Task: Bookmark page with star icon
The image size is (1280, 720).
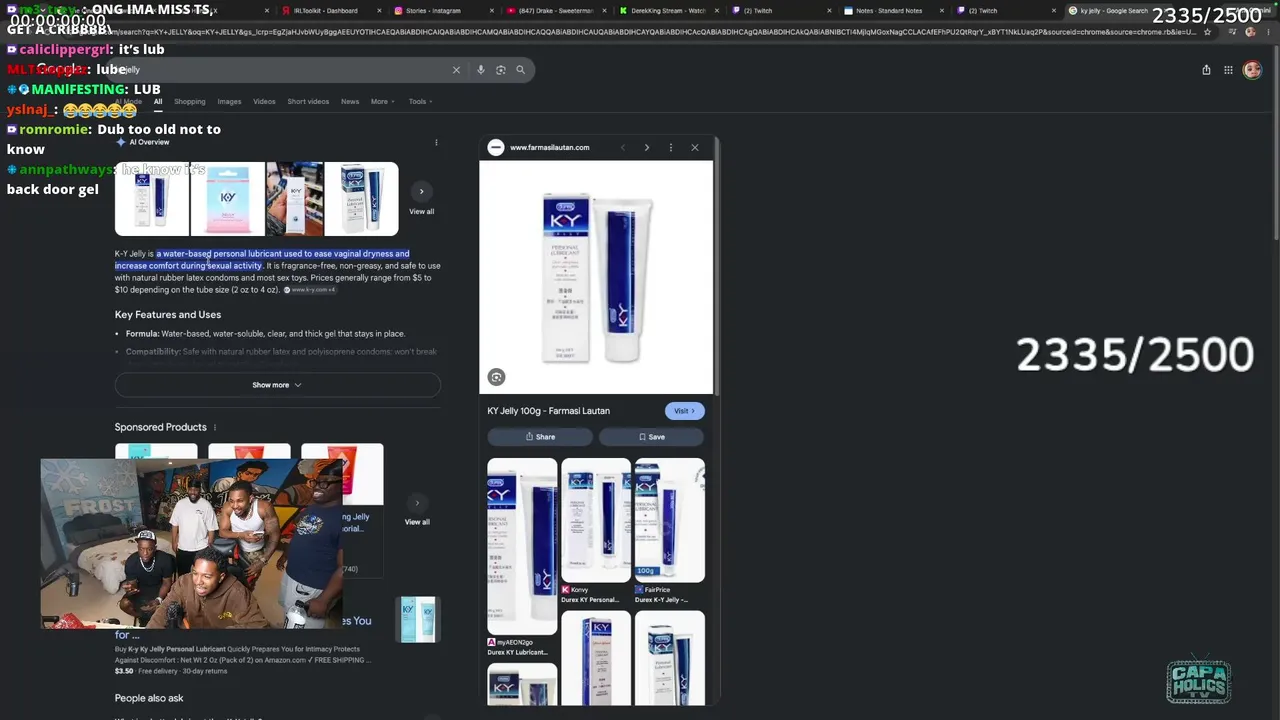Action: point(1208,32)
